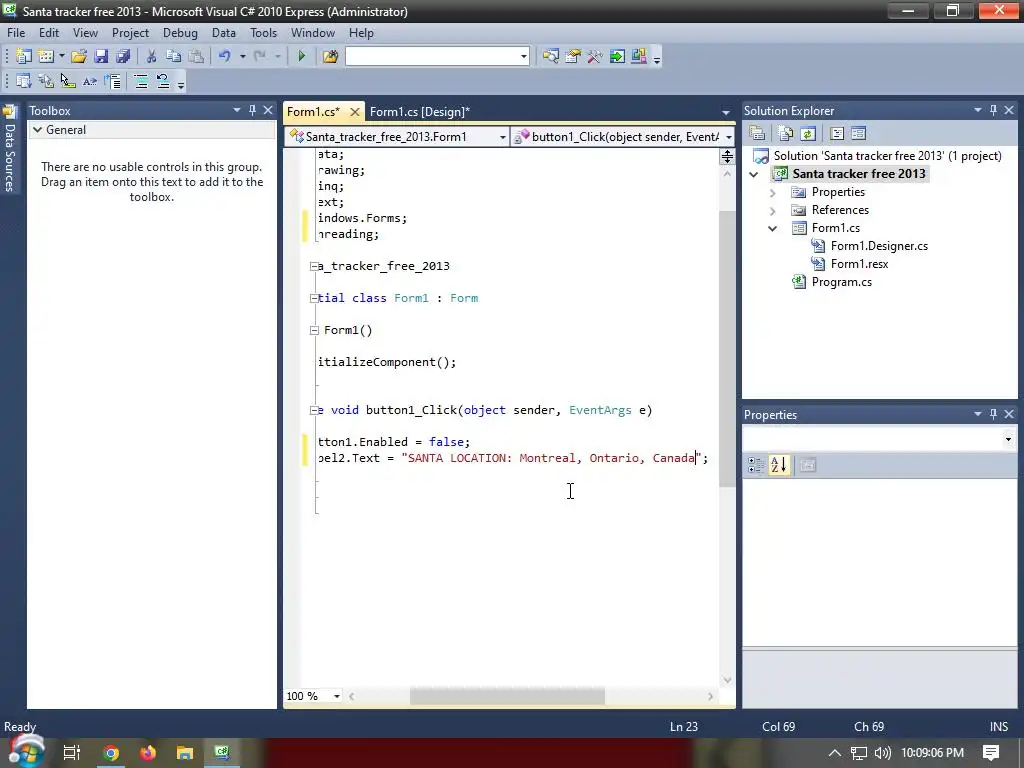Select Form1.Designer.cs in Solution Explorer
Screen dimensions: 1024x768
[879, 246]
